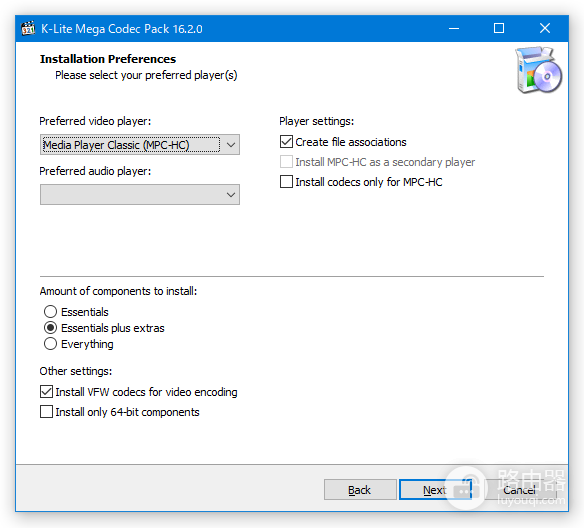584x528 pixels.
Task: Click the Install MPC-HC as secondary player checkbox
Action: (286, 162)
